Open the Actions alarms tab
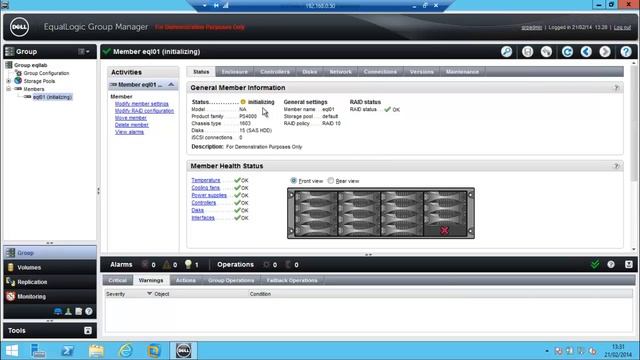640x360 pixels. point(186,280)
